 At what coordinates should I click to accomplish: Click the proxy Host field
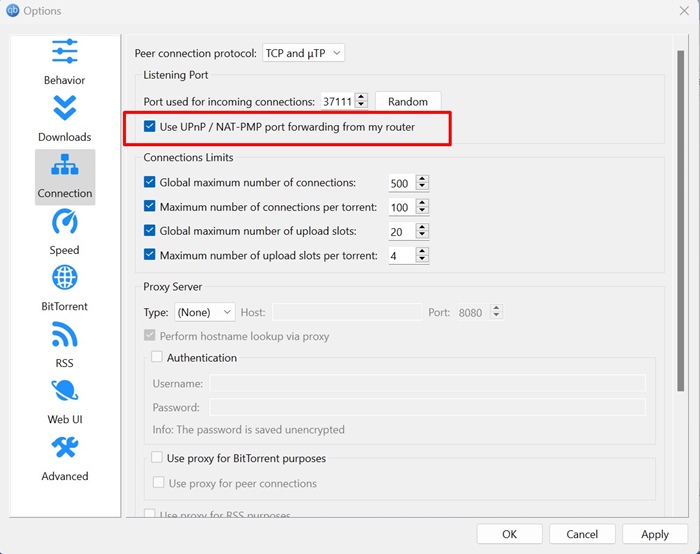coord(347,312)
